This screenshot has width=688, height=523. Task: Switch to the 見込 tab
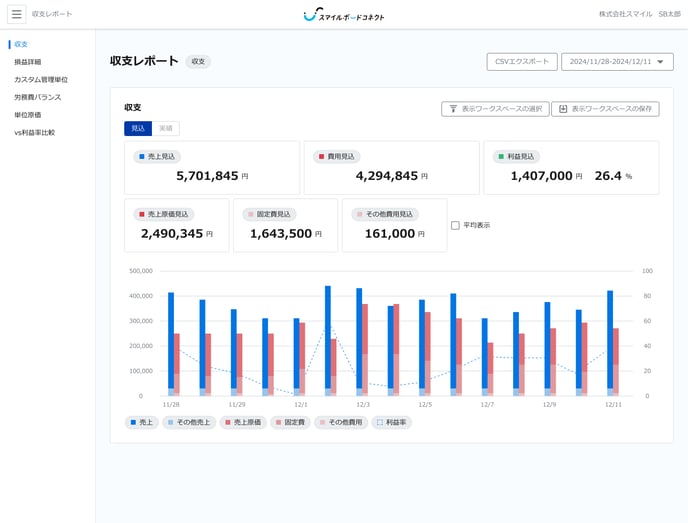[138, 128]
